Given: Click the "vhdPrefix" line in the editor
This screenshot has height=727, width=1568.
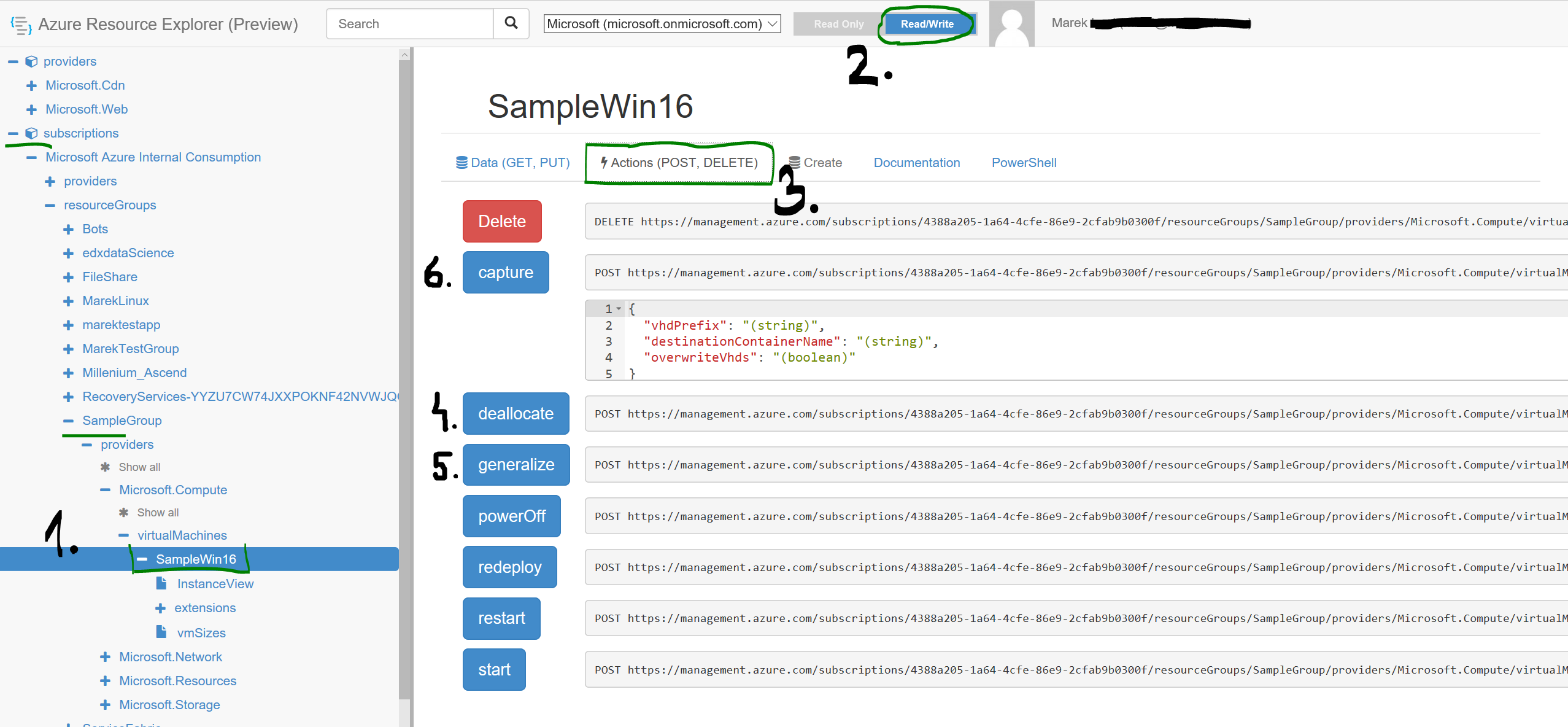Looking at the screenshot, I should click(x=733, y=325).
